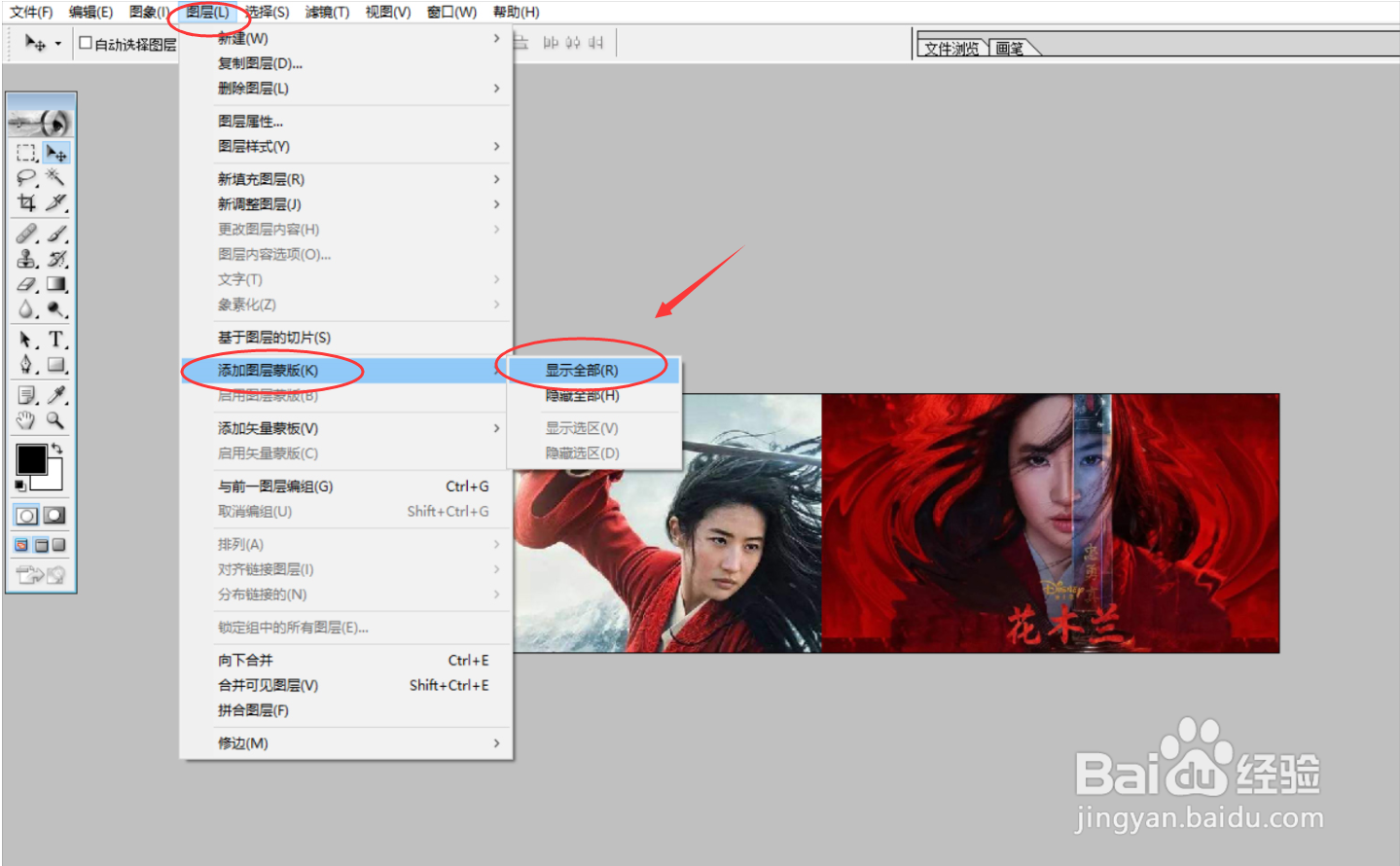Select the Dodge tool

tap(56, 309)
